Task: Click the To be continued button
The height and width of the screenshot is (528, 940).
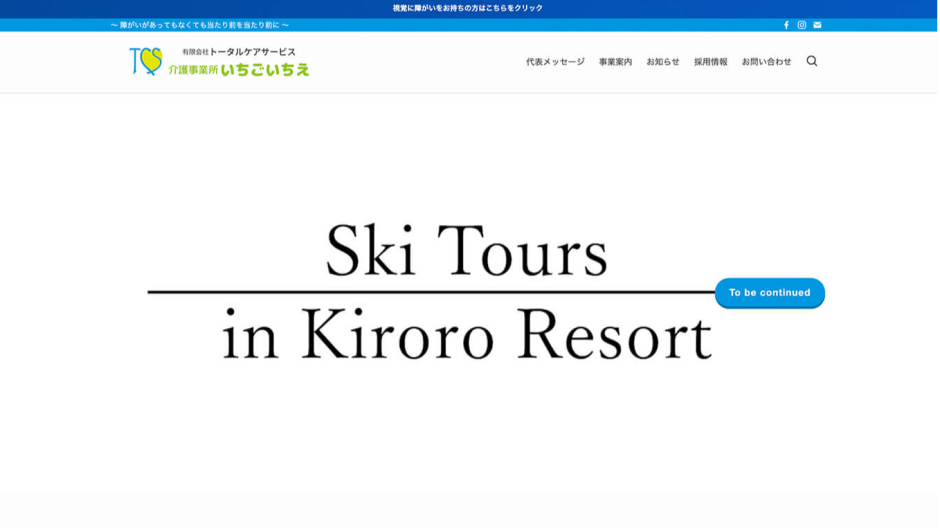Action: click(x=772, y=293)
